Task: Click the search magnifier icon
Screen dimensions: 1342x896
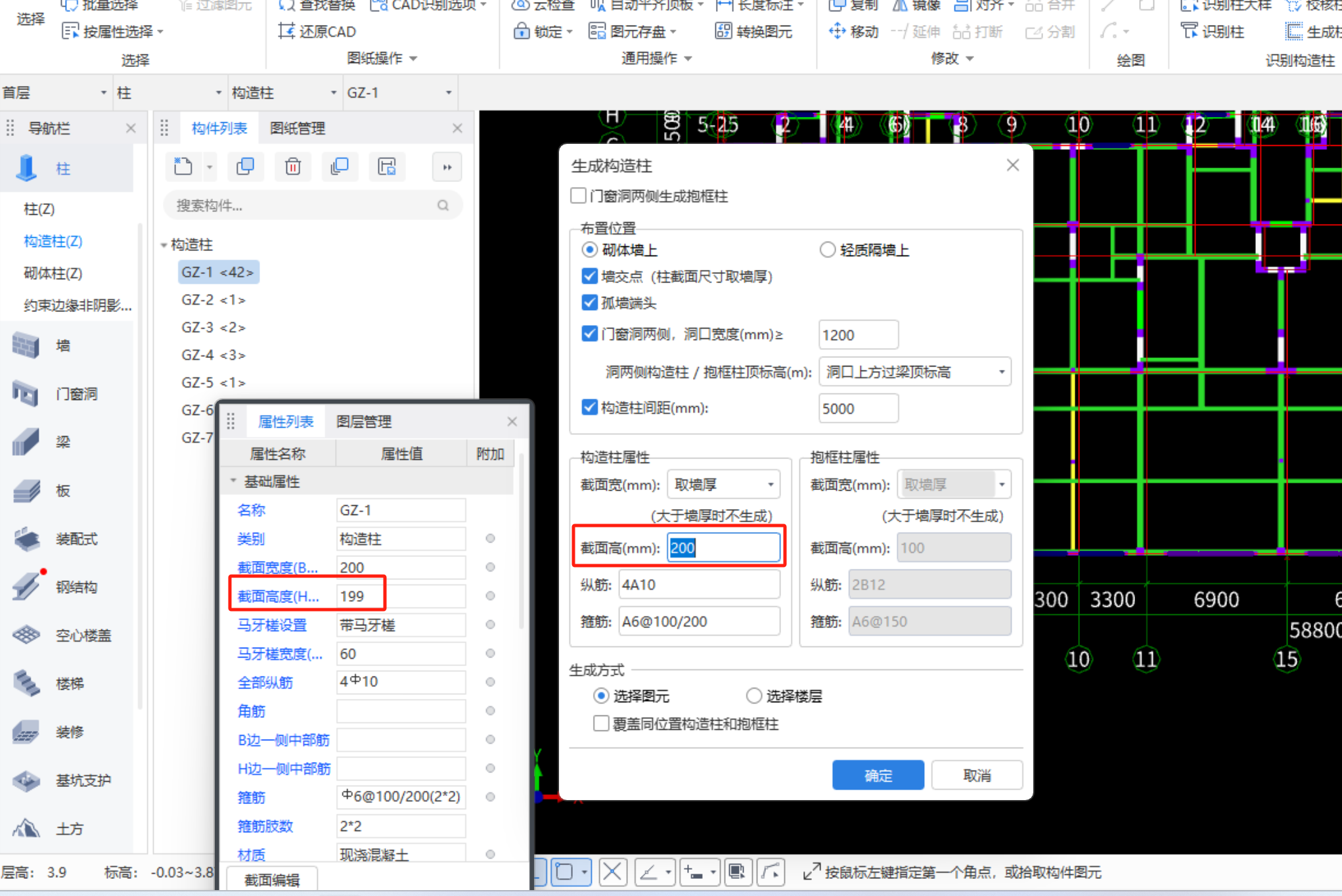Action: click(443, 206)
